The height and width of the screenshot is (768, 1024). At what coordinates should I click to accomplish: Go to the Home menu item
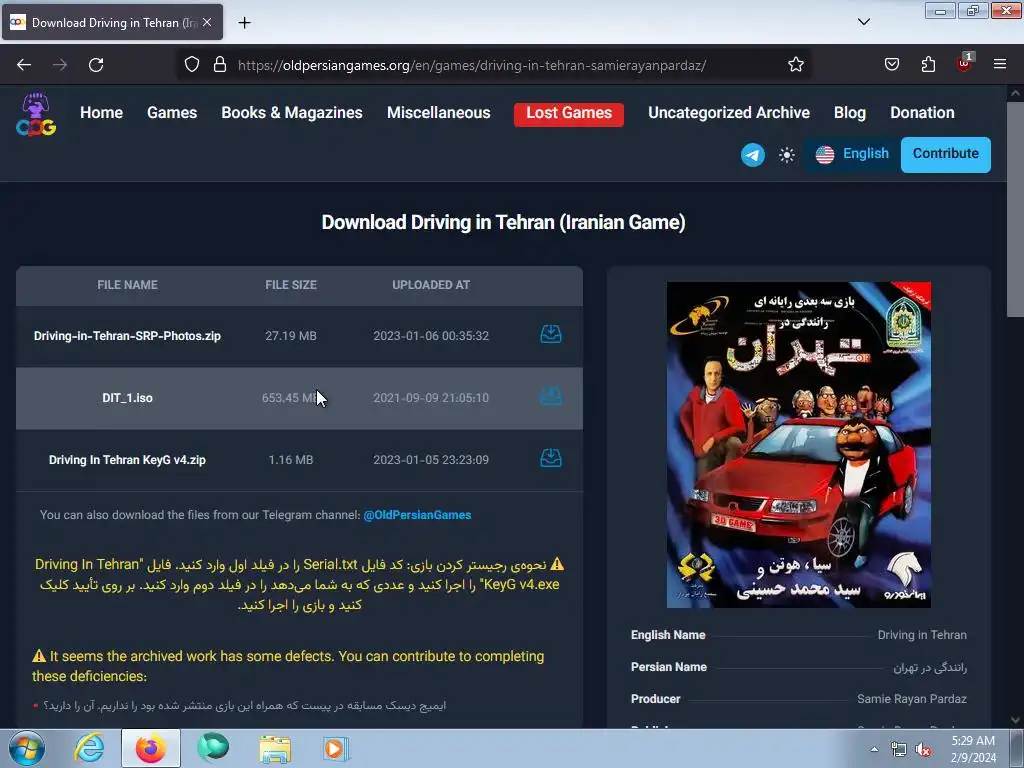point(101,112)
